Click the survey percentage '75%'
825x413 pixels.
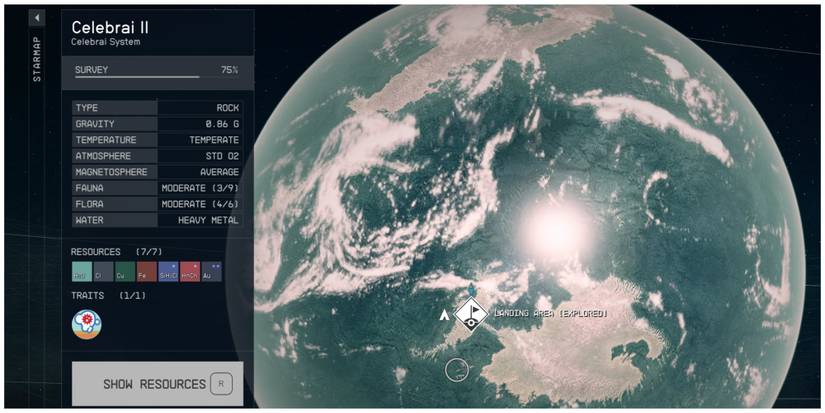pos(229,69)
